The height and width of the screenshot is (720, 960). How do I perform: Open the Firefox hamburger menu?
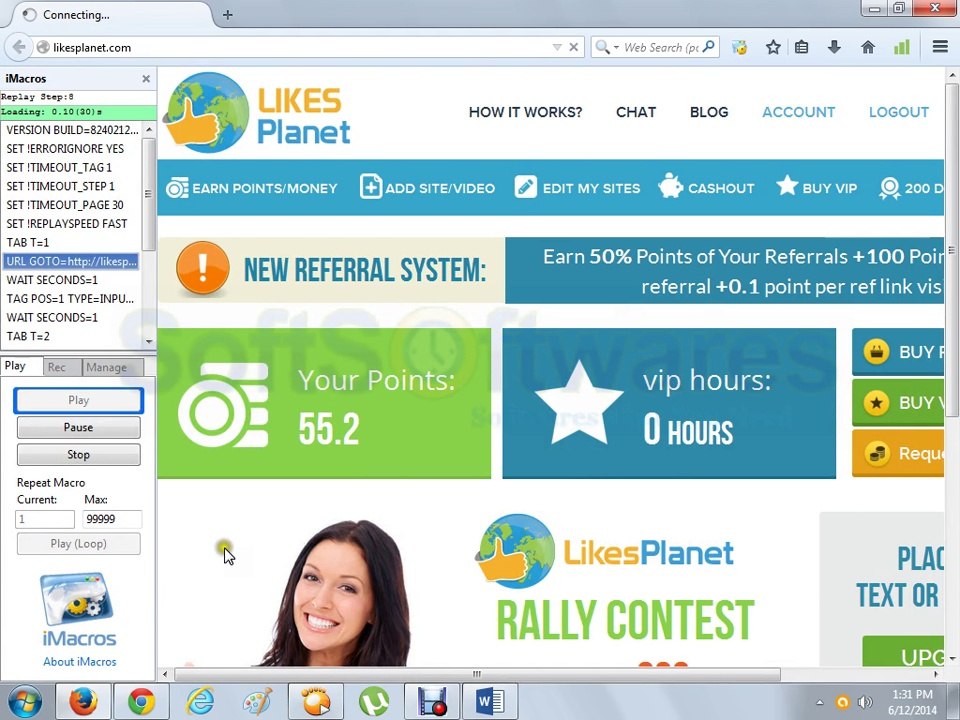click(940, 47)
